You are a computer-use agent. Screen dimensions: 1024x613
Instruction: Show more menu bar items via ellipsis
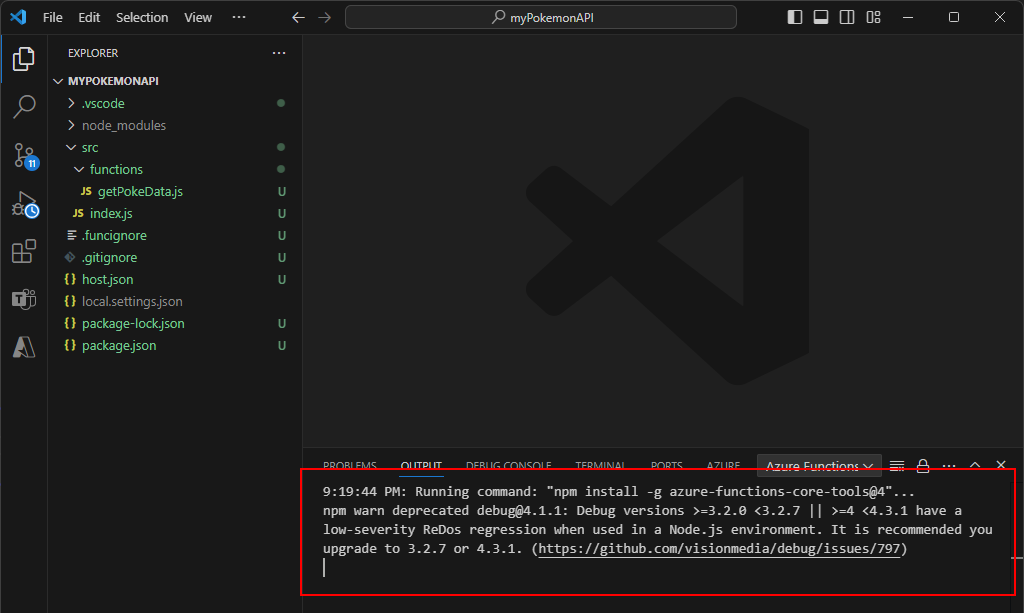(239, 17)
